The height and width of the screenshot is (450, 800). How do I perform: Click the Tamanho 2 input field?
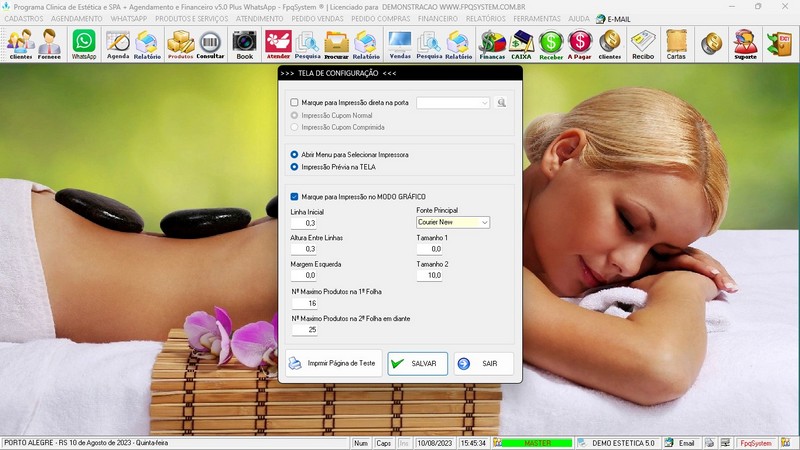[x=430, y=275]
